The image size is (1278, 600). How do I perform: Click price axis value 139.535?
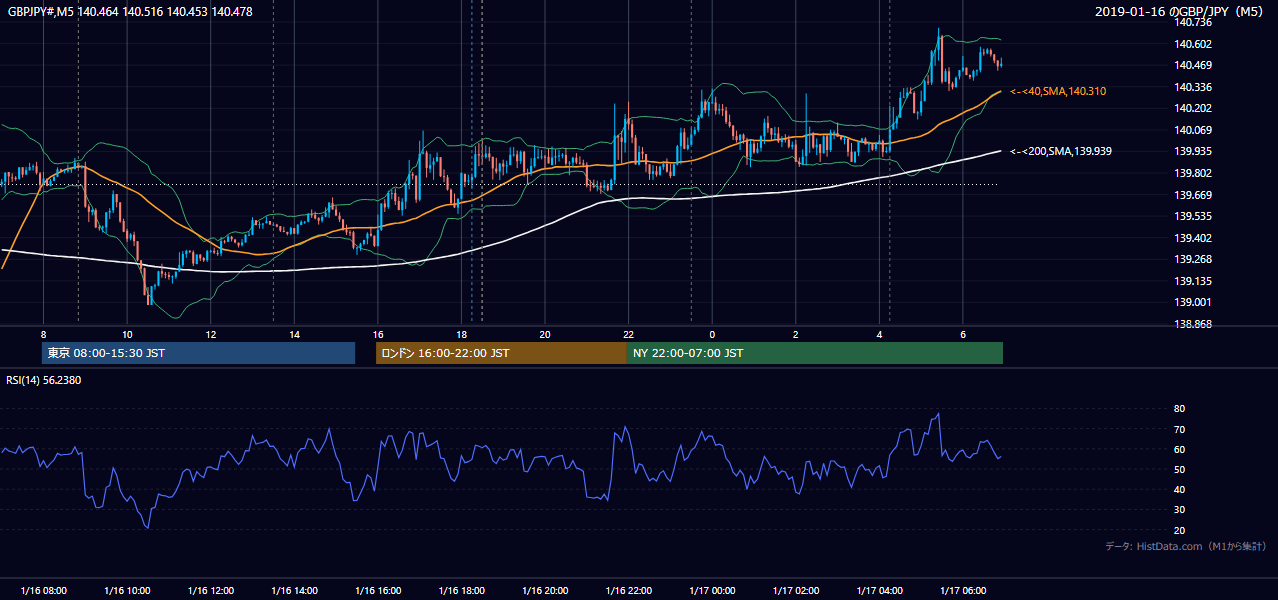[1194, 216]
